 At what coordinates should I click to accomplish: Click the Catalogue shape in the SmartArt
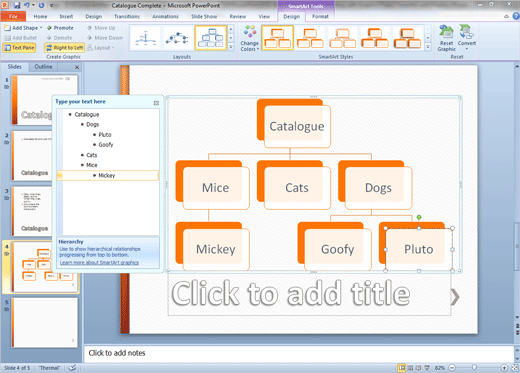[x=297, y=126]
